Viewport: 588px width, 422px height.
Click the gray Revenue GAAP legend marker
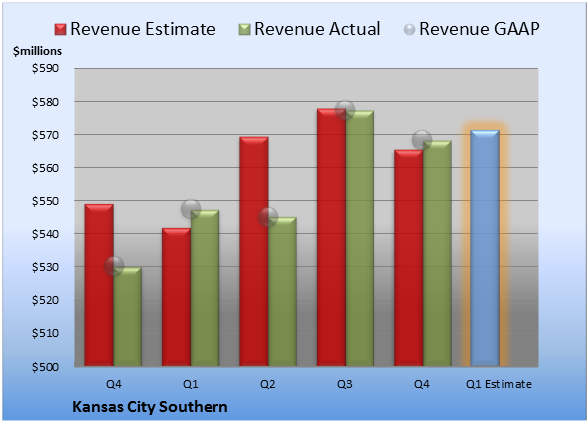[409, 30]
